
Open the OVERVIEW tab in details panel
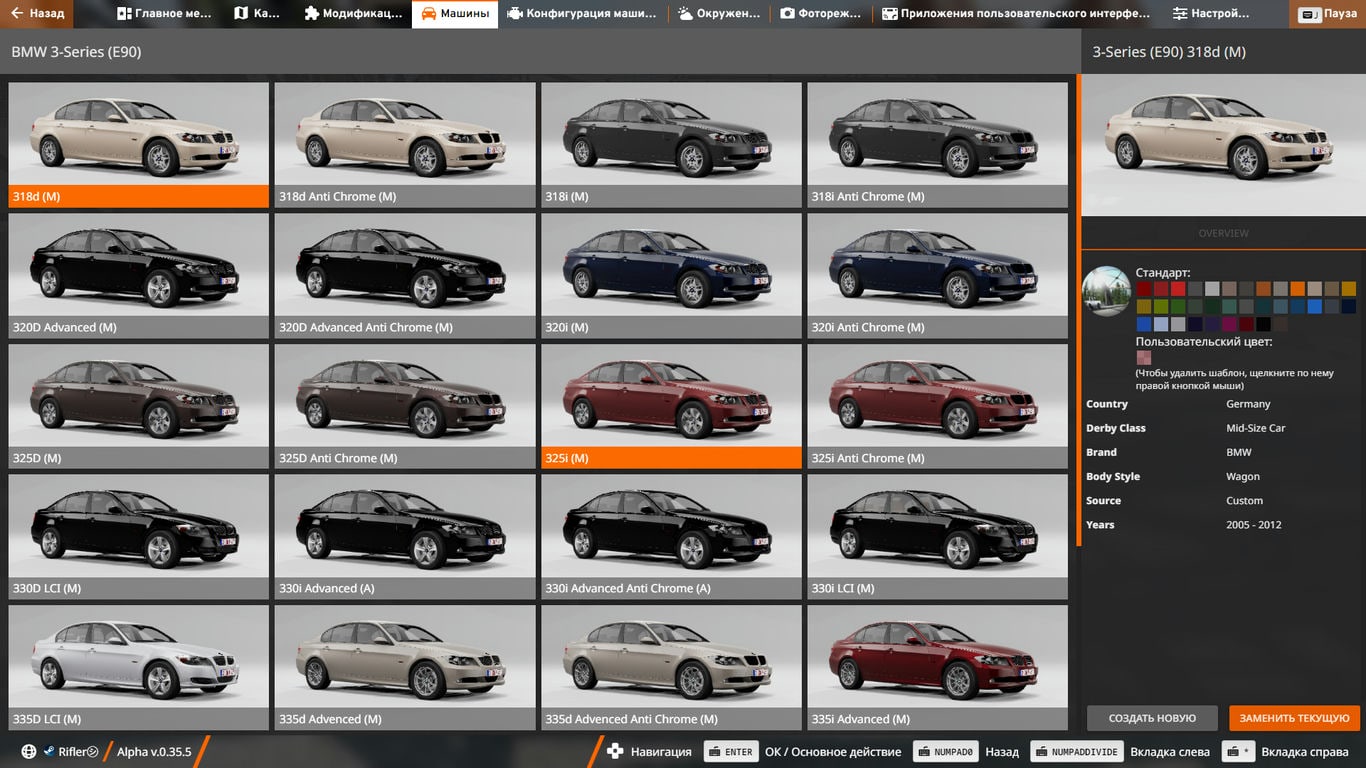pos(1223,233)
